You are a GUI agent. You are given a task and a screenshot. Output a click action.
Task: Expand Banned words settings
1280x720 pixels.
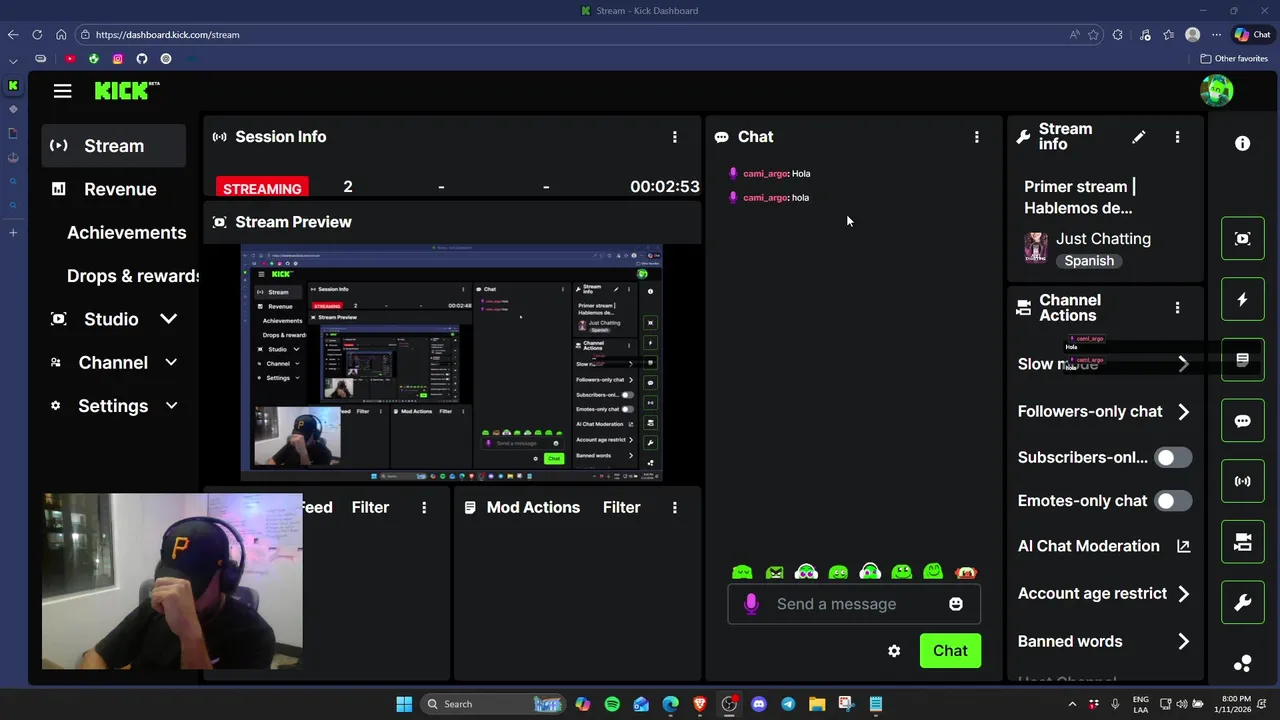pos(1184,642)
